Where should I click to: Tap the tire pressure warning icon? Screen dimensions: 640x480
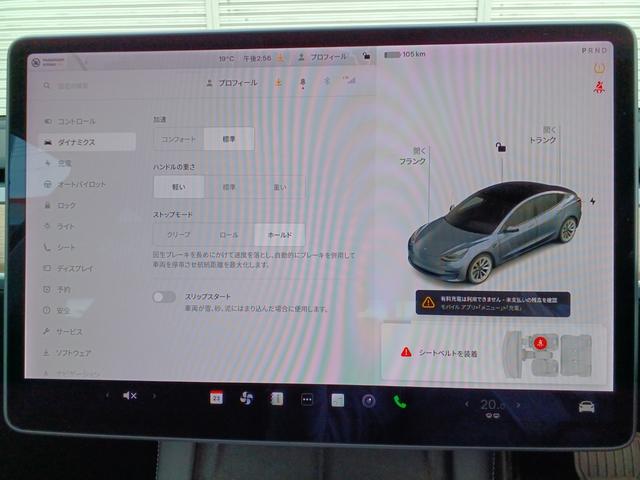[599, 69]
